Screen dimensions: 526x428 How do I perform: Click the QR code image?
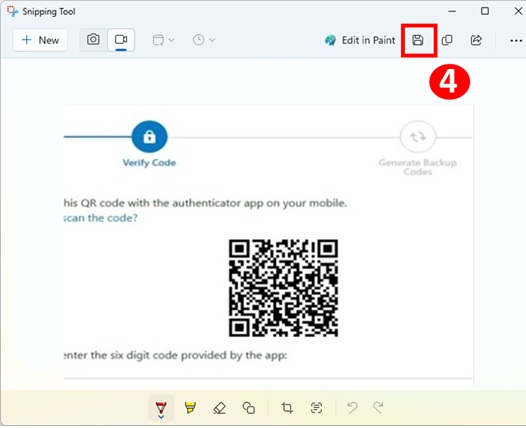point(283,288)
